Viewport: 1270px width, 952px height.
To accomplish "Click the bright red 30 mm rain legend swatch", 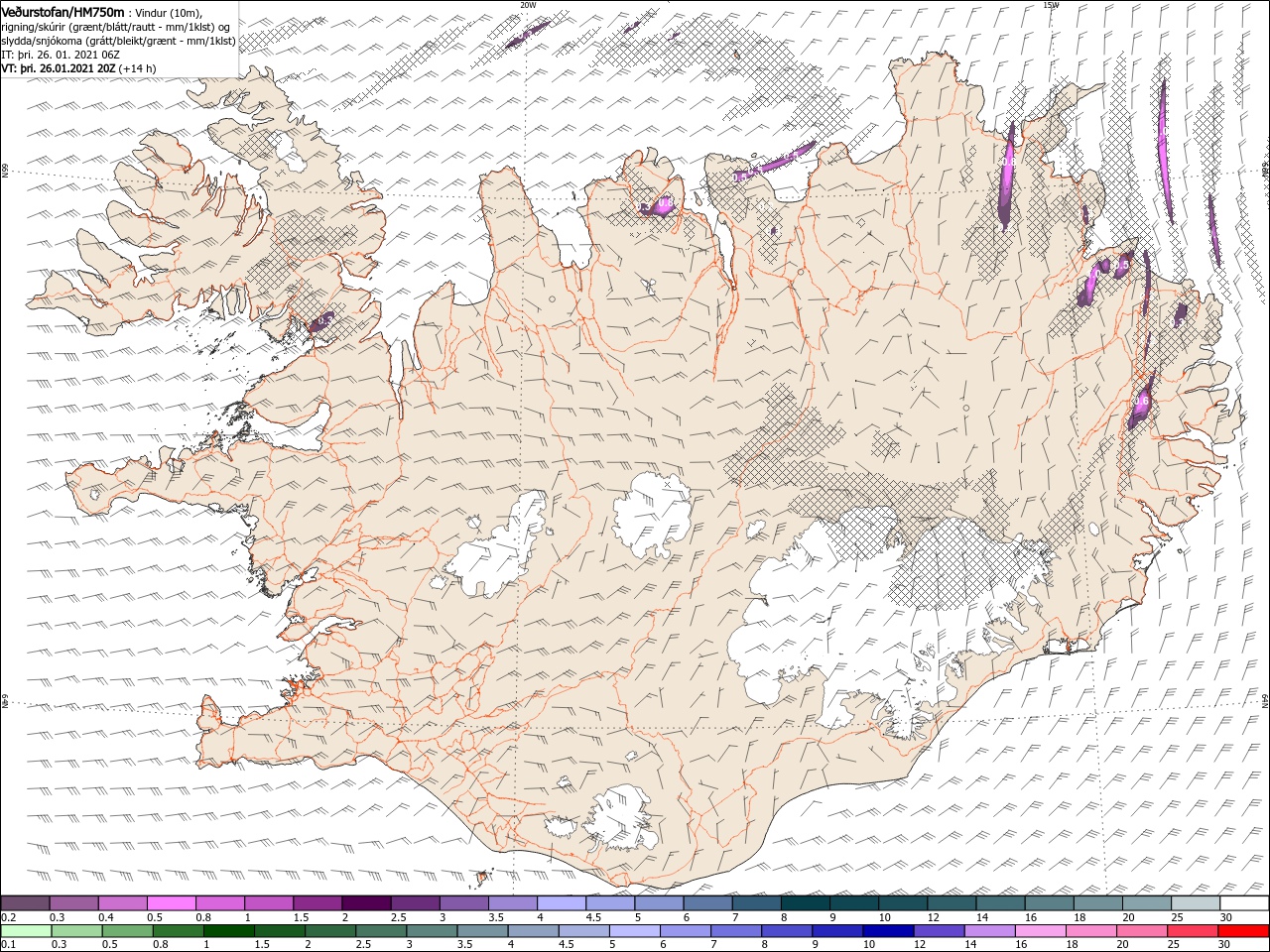I will (x=1244, y=931).
